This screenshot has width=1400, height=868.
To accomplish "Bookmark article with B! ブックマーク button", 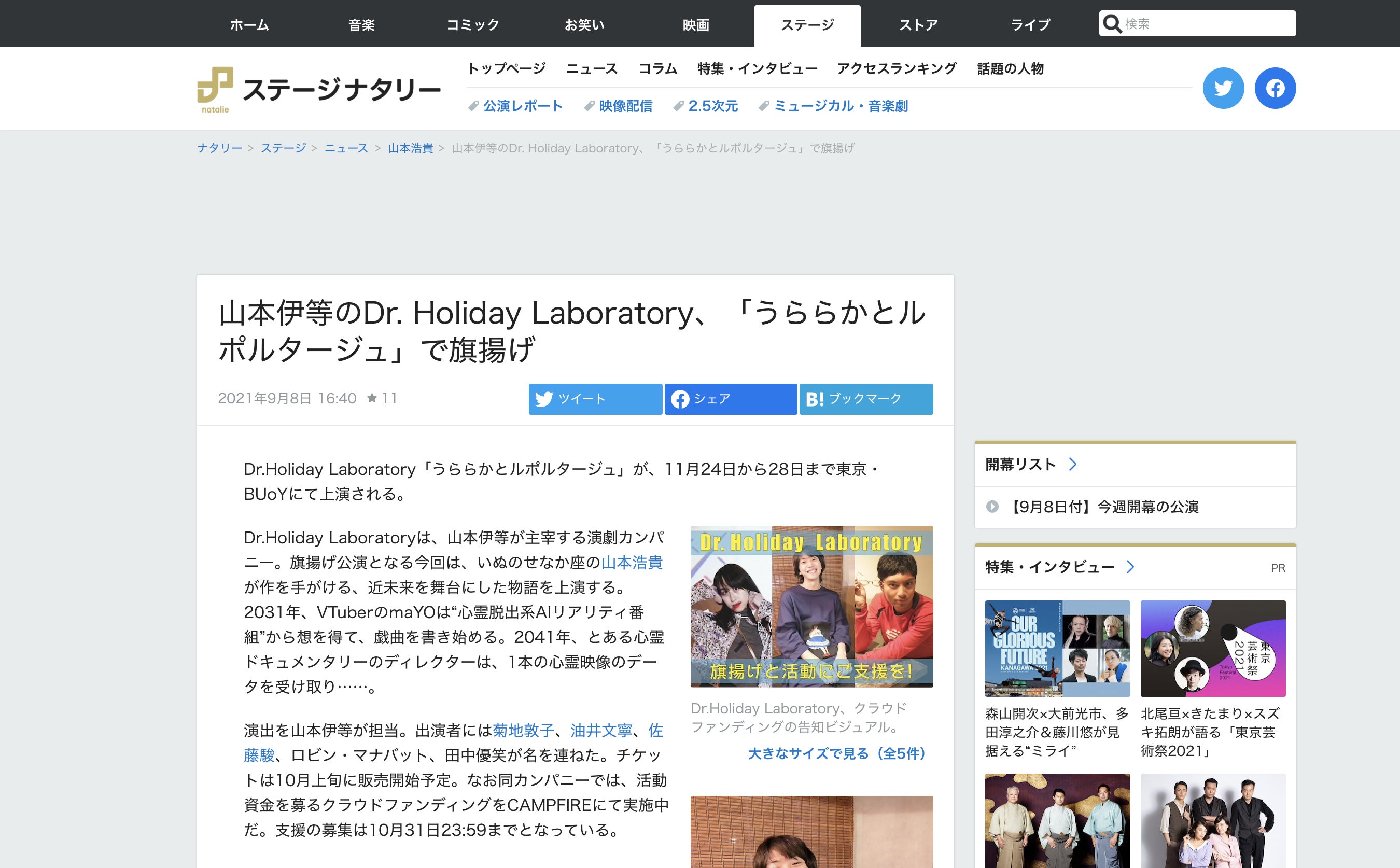I will click(x=865, y=398).
